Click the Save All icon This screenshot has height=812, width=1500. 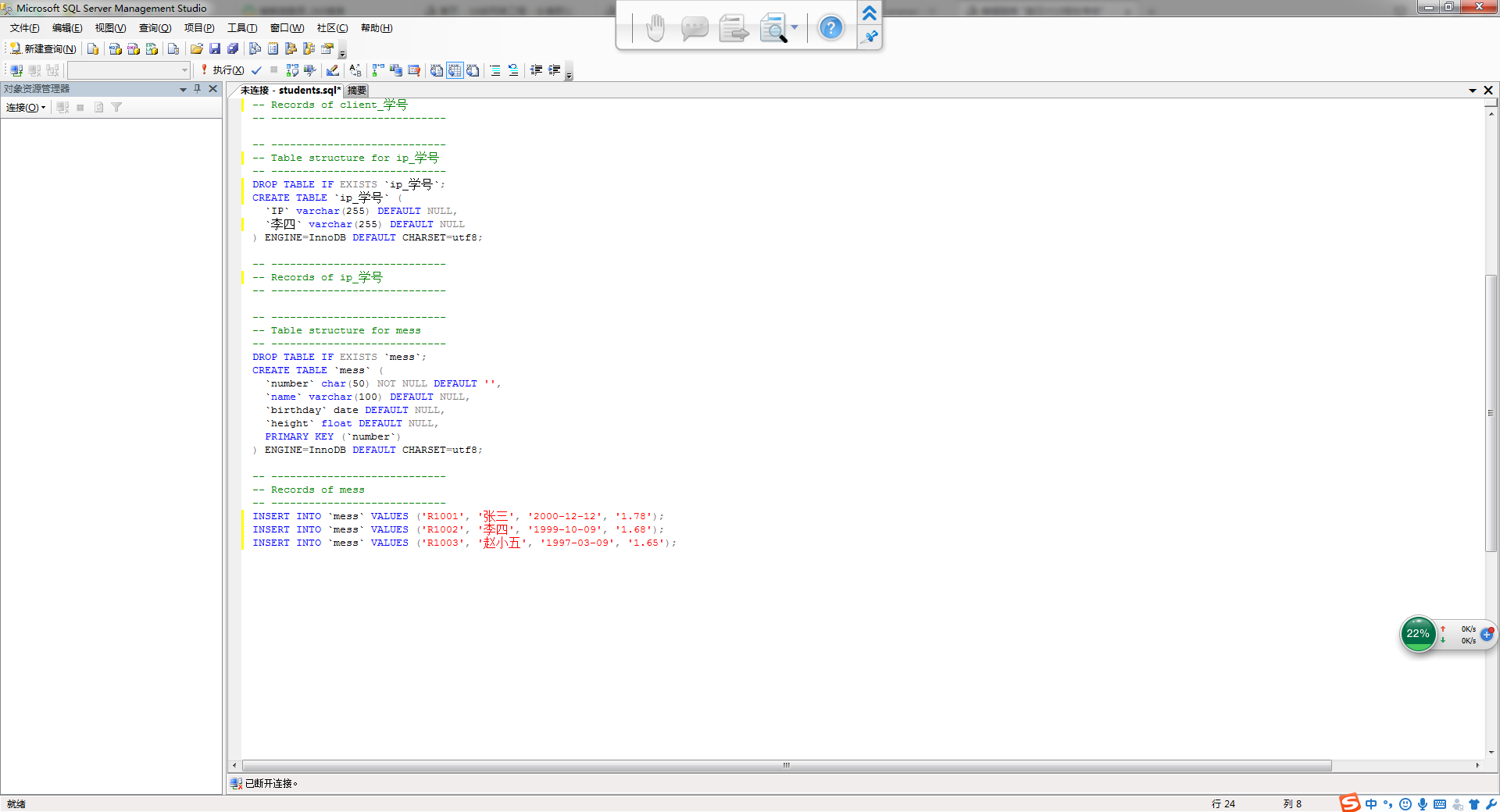tap(233, 49)
